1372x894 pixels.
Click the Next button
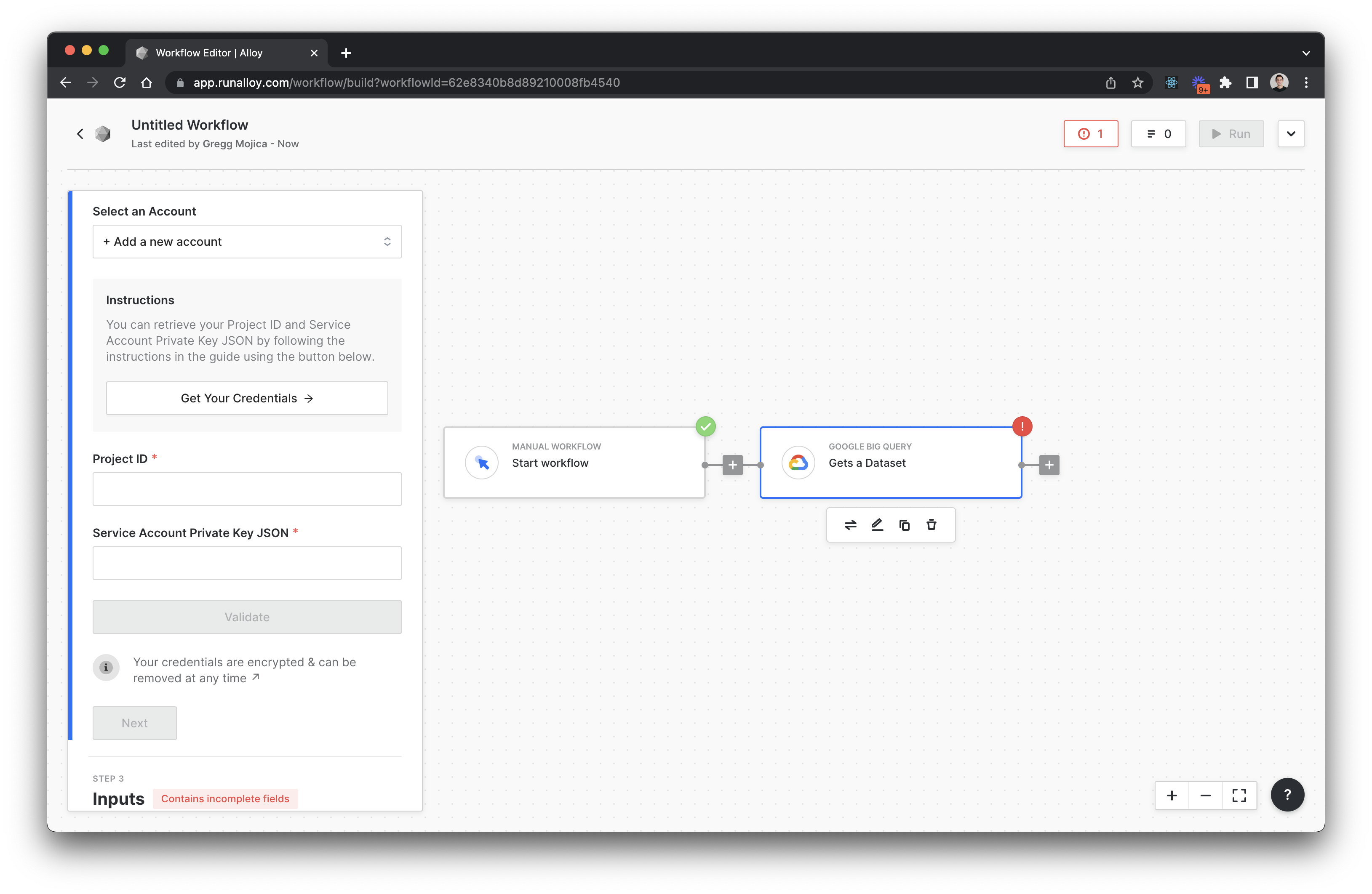tap(134, 723)
